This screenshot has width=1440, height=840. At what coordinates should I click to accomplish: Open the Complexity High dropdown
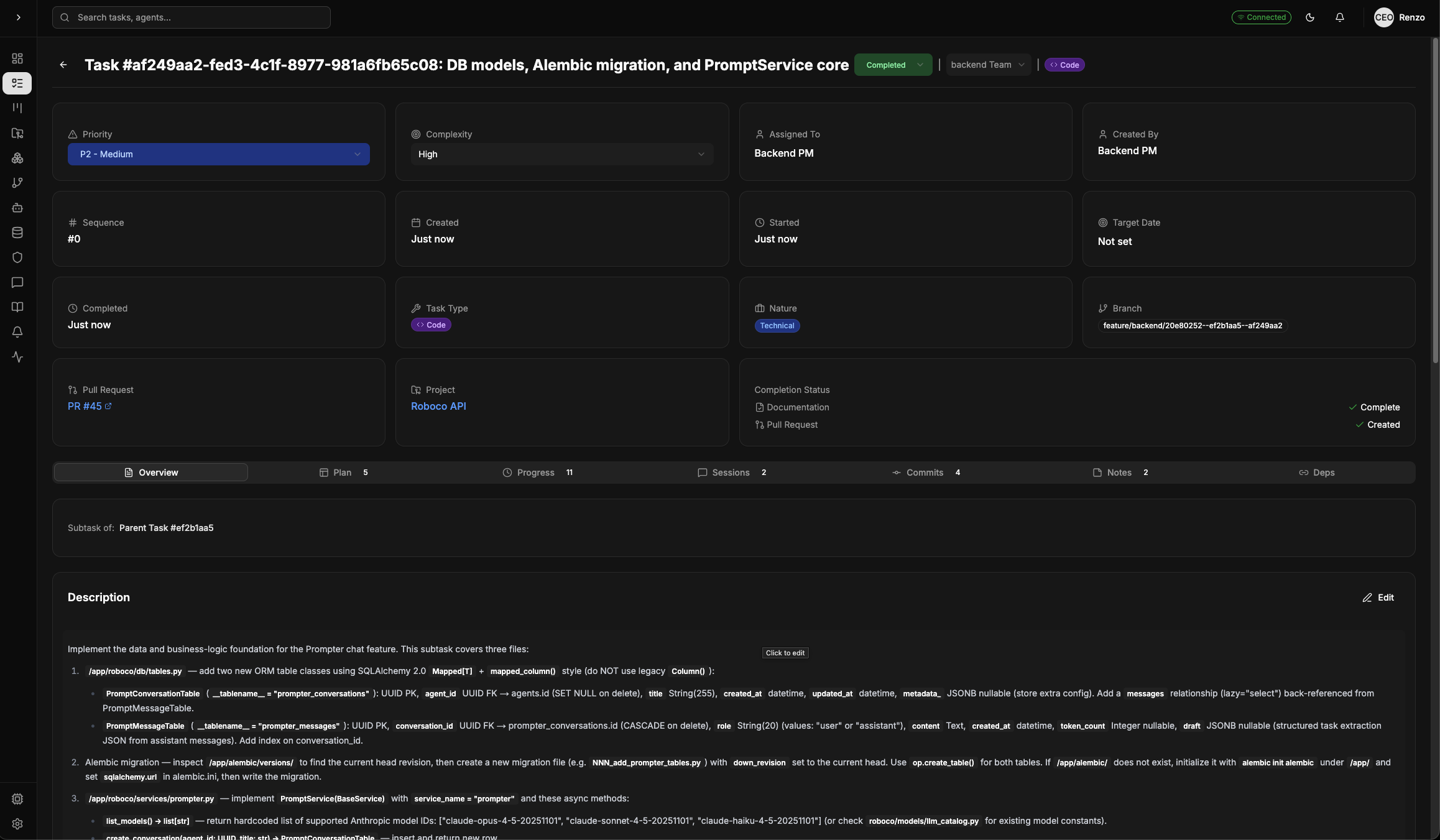562,154
